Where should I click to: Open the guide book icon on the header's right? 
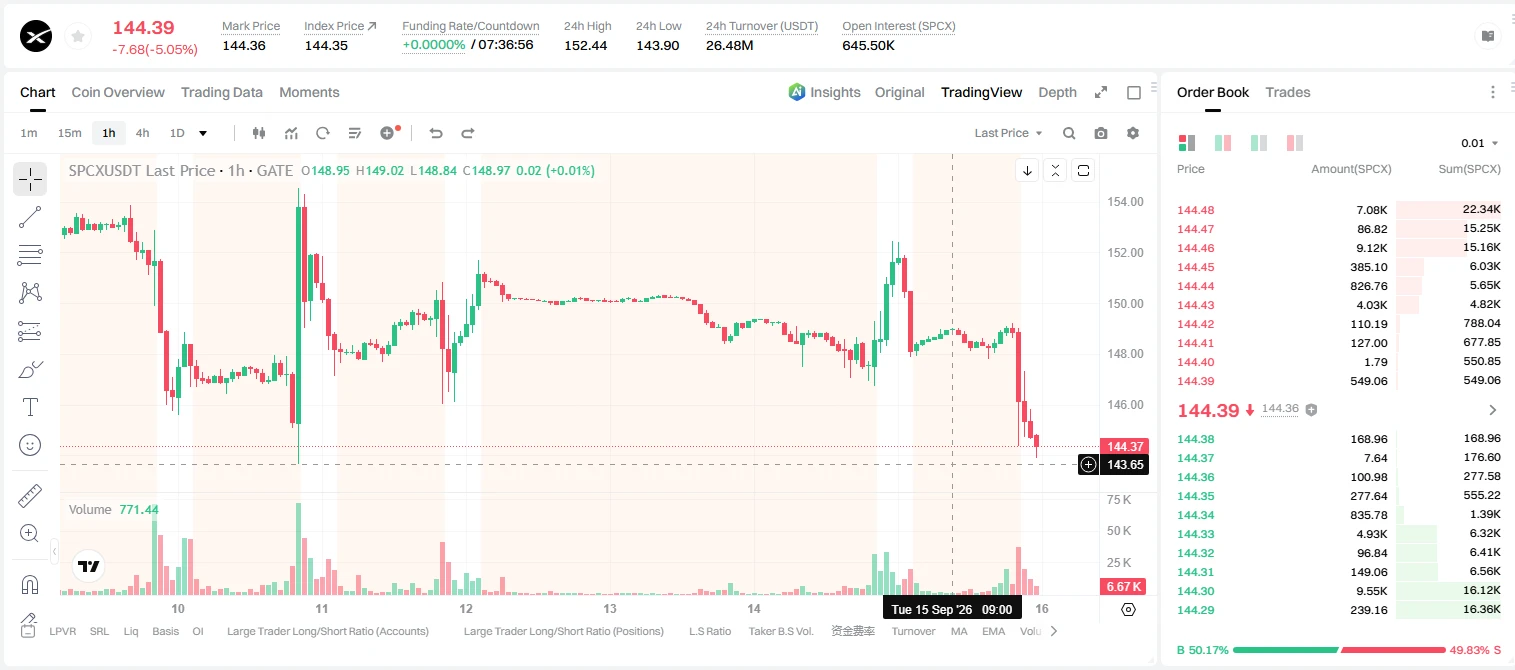[1488, 36]
